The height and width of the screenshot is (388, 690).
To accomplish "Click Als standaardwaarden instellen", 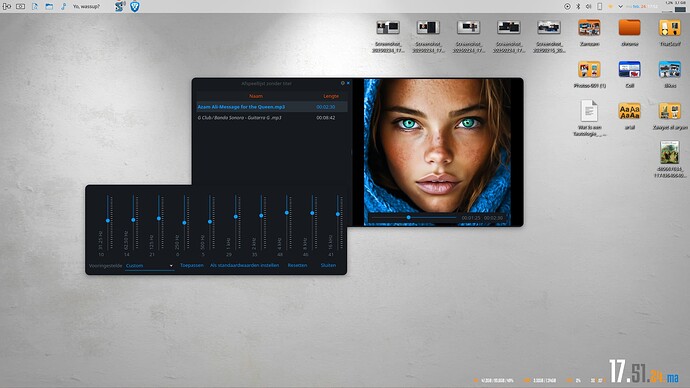I will (x=244, y=265).
